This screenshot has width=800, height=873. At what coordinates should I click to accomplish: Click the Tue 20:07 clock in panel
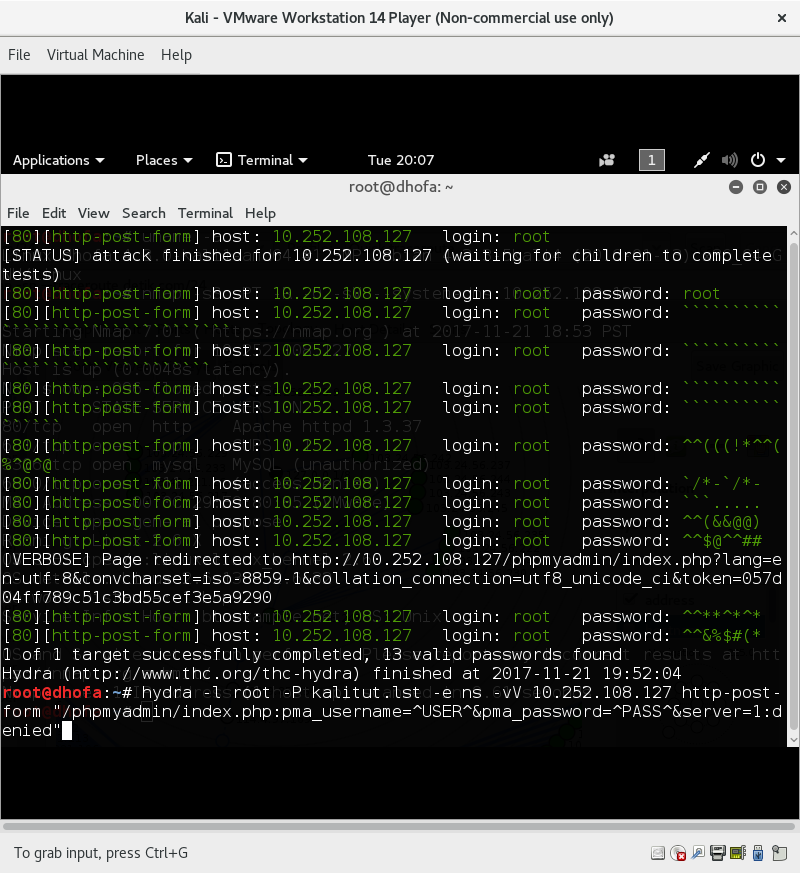(x=401, y=160)
